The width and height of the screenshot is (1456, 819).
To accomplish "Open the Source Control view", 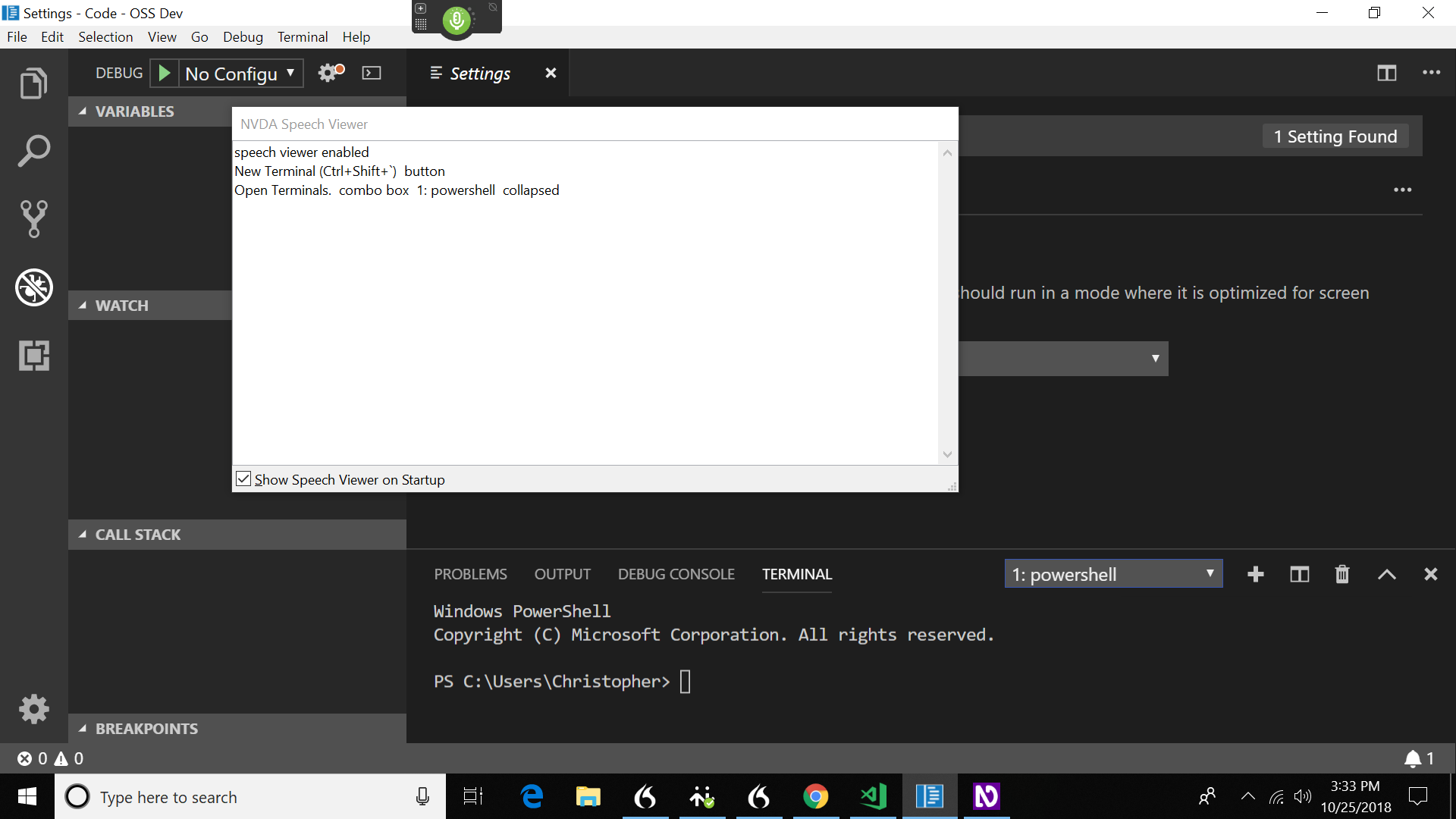I will 33,219.
